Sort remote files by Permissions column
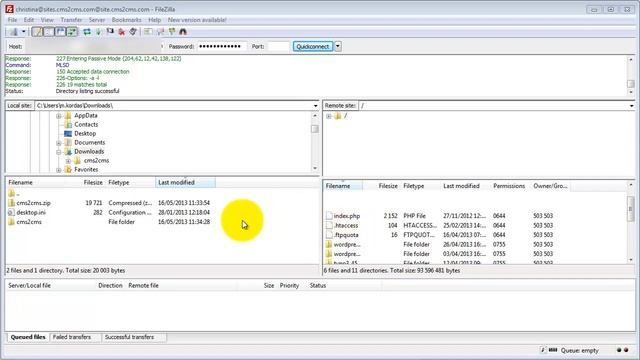The image size is (640, 360). (x=509, y=186)
